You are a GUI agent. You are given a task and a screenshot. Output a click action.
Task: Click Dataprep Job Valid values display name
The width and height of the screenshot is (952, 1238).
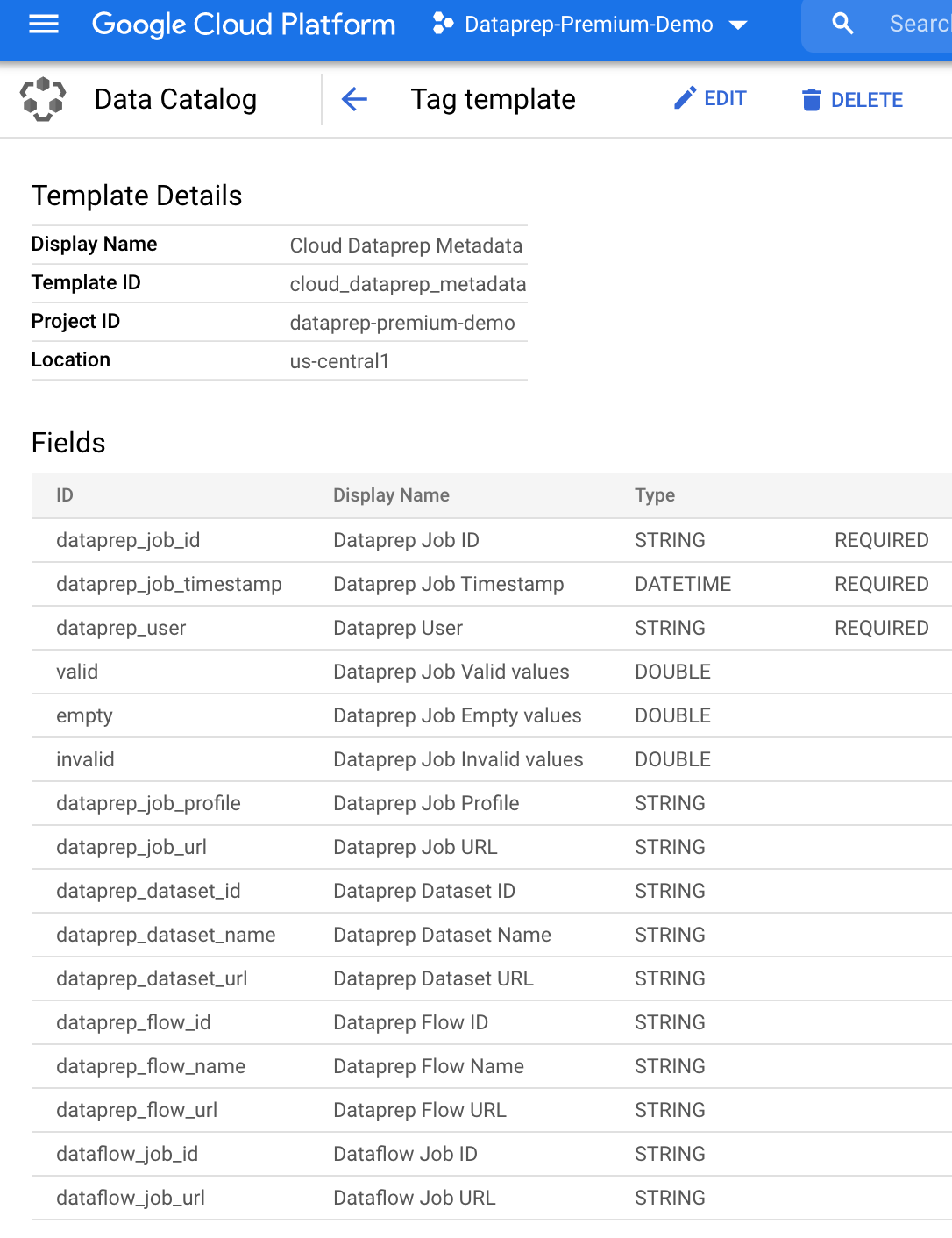pyautogui.click(x=451, y=672)
